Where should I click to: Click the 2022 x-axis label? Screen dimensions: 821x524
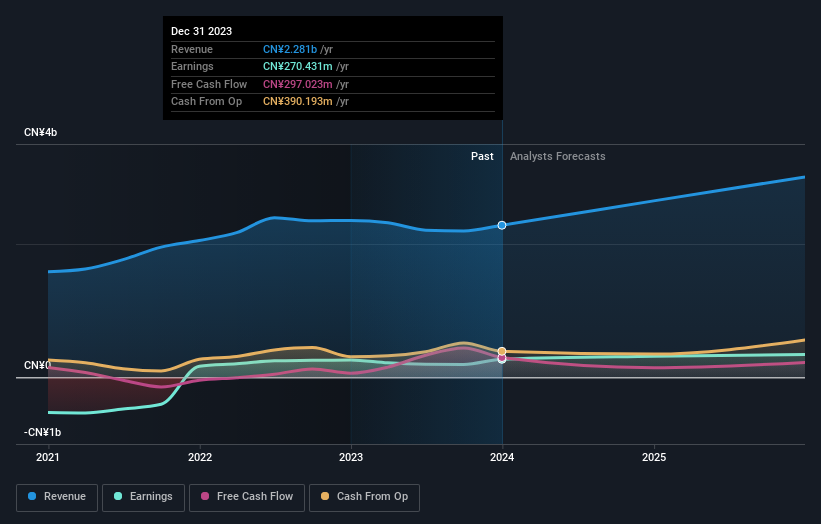[x=200, y=458]
